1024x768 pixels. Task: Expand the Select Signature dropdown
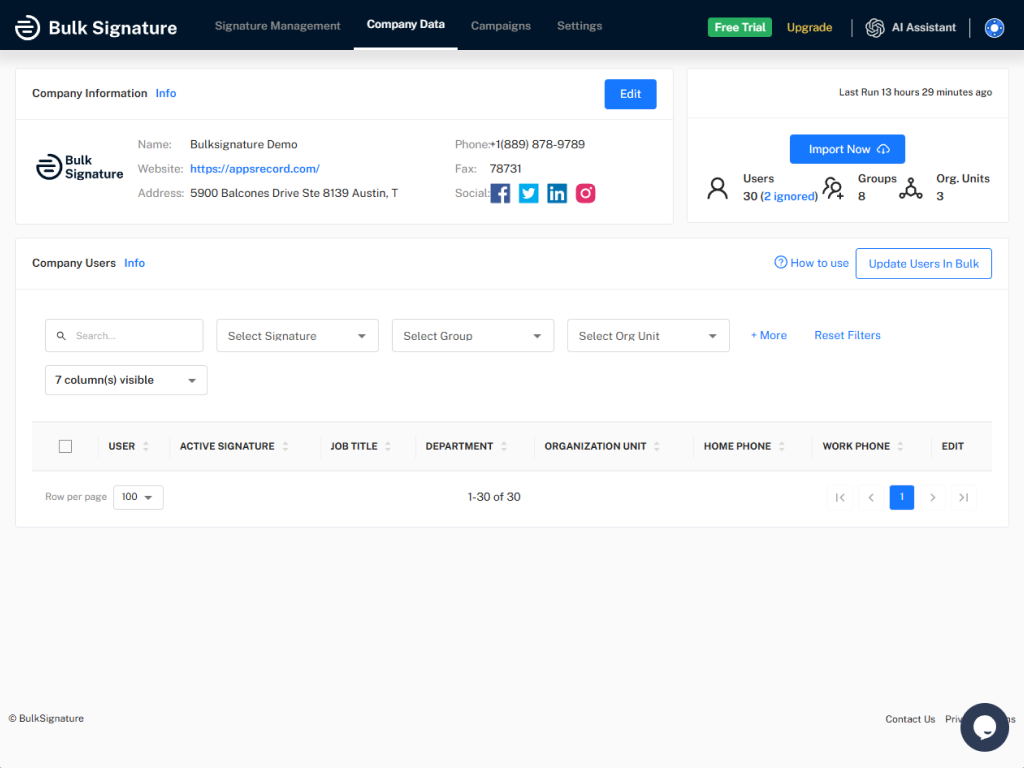pos(297,336)
